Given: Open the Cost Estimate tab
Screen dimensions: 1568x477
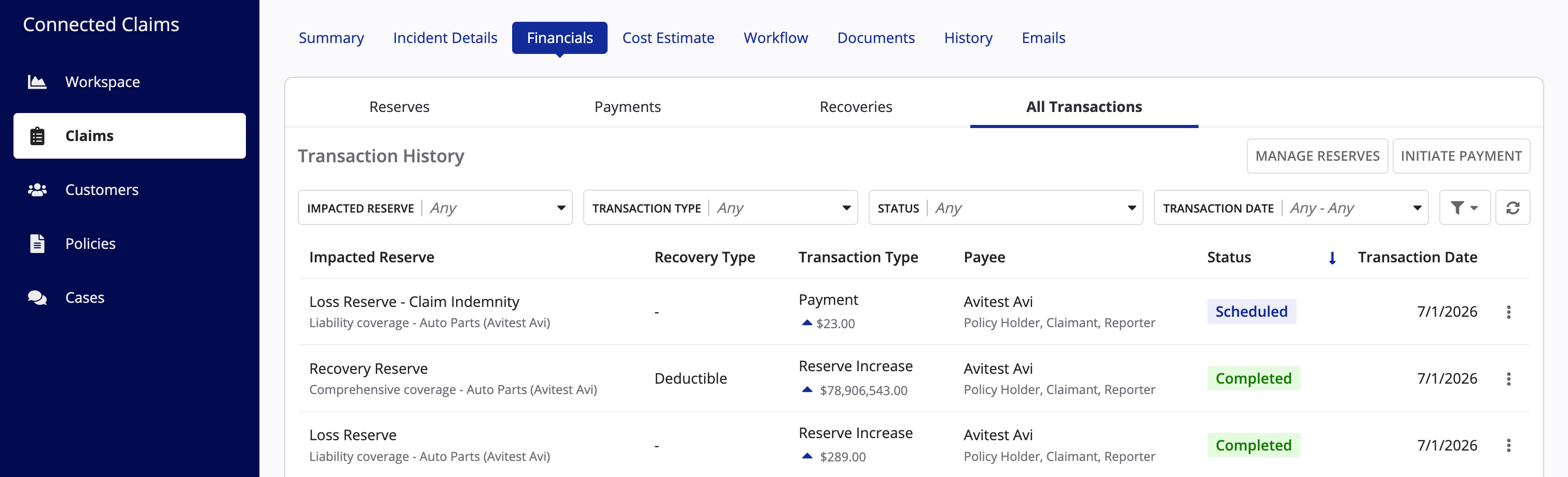Looking at the screenshot, I should (x=668, y=38).
